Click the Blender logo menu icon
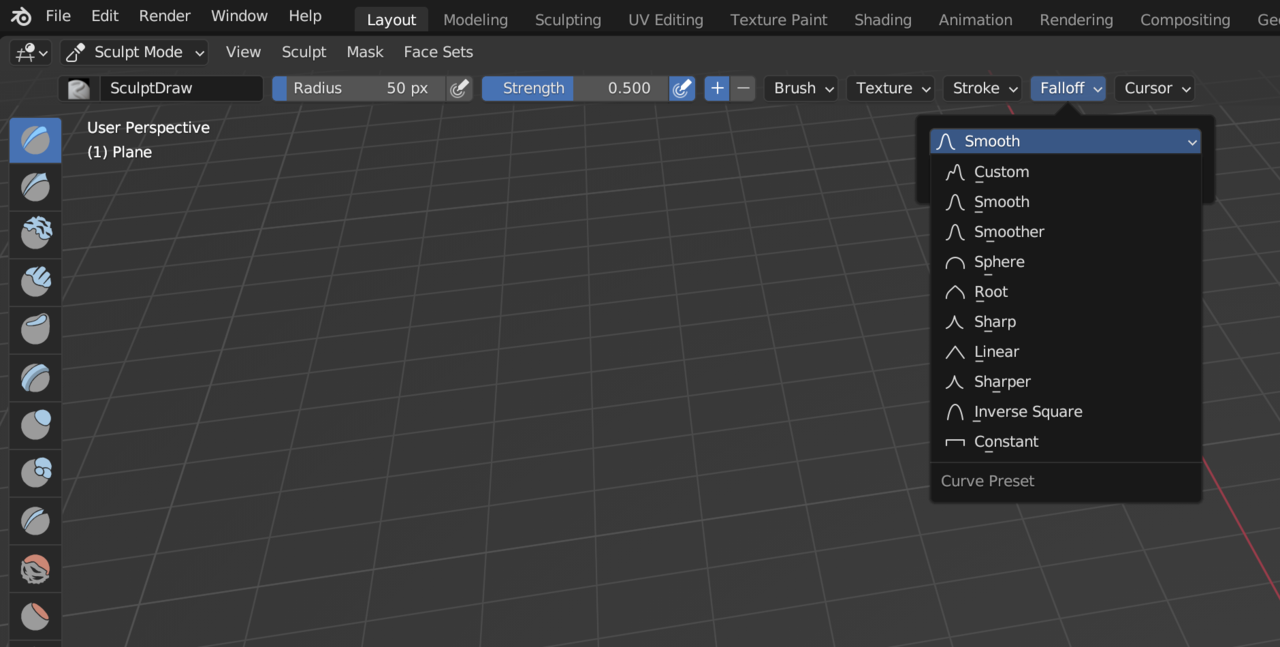1280x647 pixels. (21, 16)
